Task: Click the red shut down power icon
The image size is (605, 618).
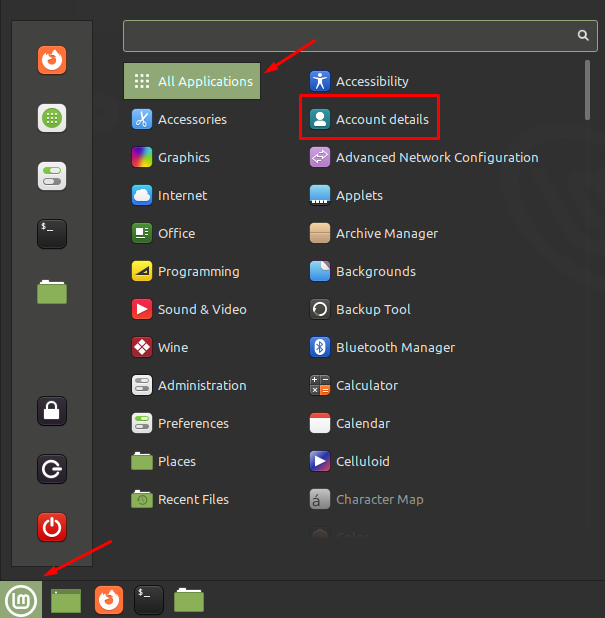Action: pos(52,526)
